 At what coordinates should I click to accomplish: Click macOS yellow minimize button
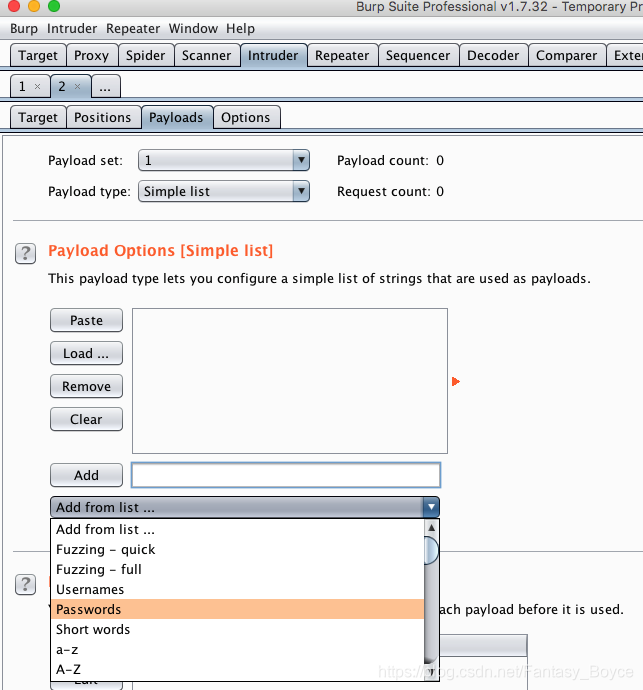[34, 5]
